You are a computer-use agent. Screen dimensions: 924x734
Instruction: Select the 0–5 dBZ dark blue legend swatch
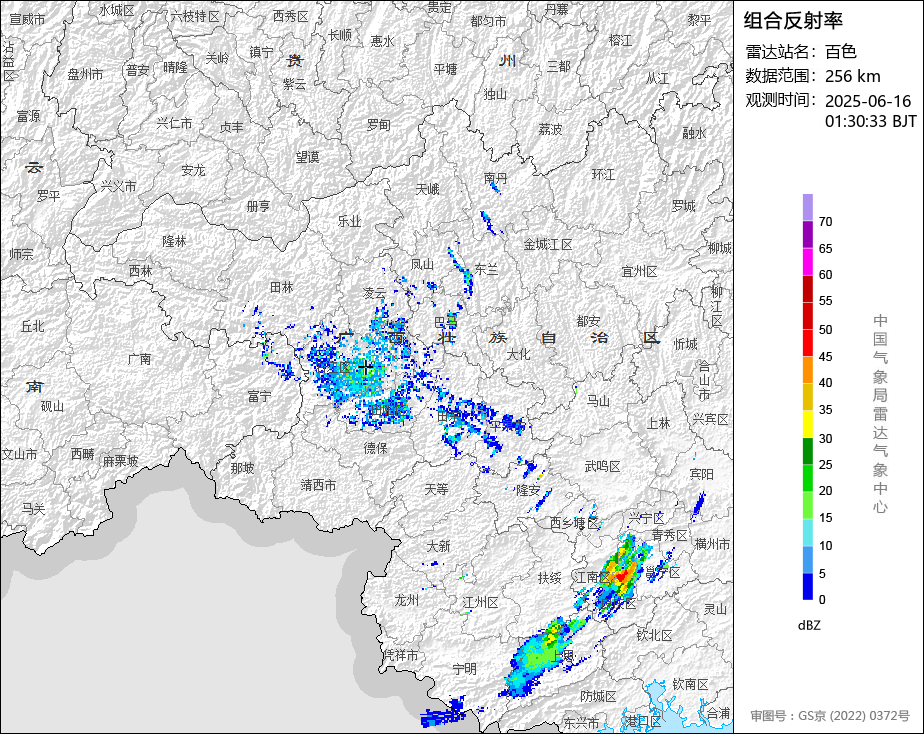pyautogui.click(x=807, y=587)
